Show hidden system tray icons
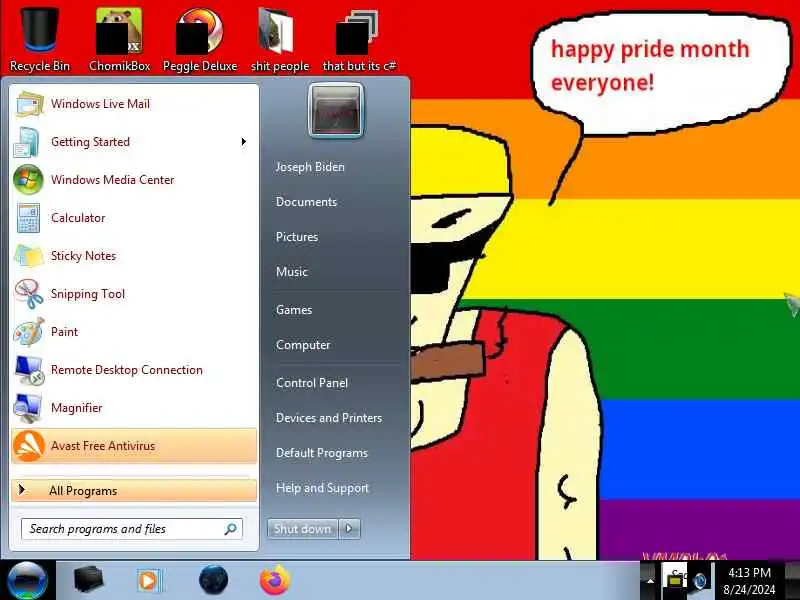This screenshot has height=600, width=800. pyautogui.click(x=649, y=581)
